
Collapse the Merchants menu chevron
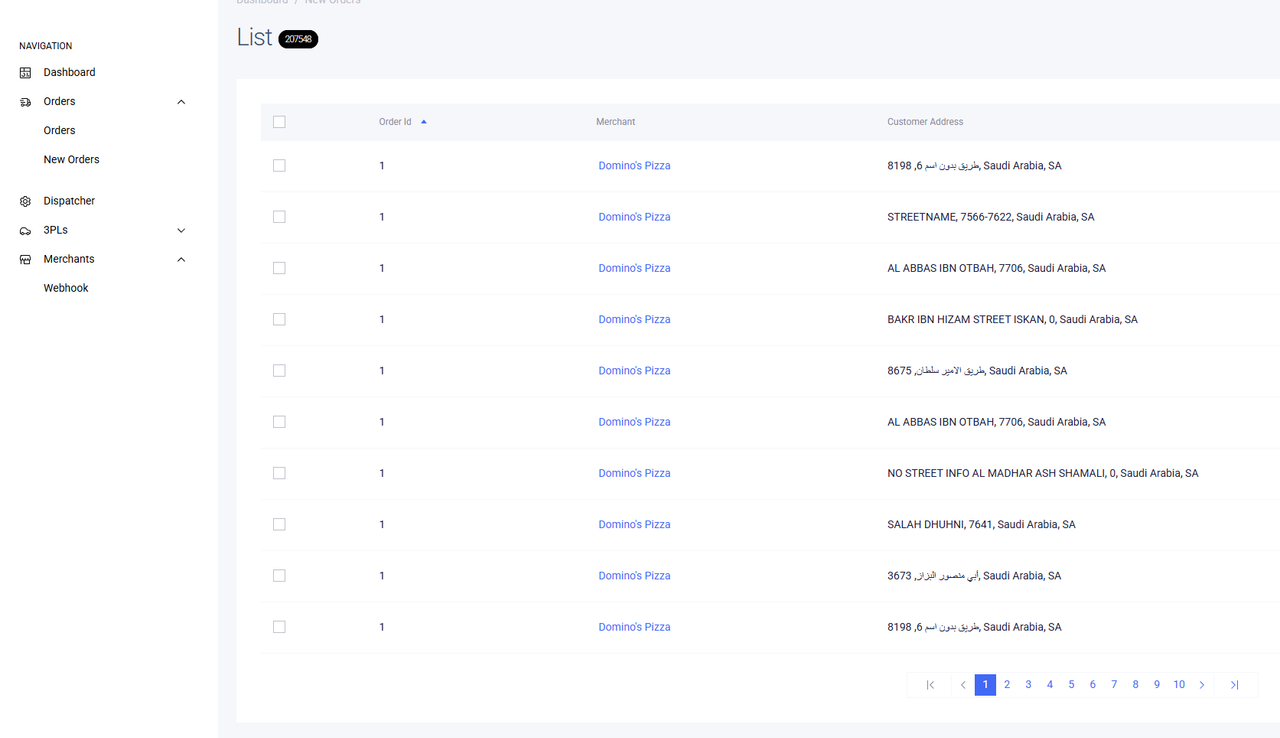pos(181,260)
